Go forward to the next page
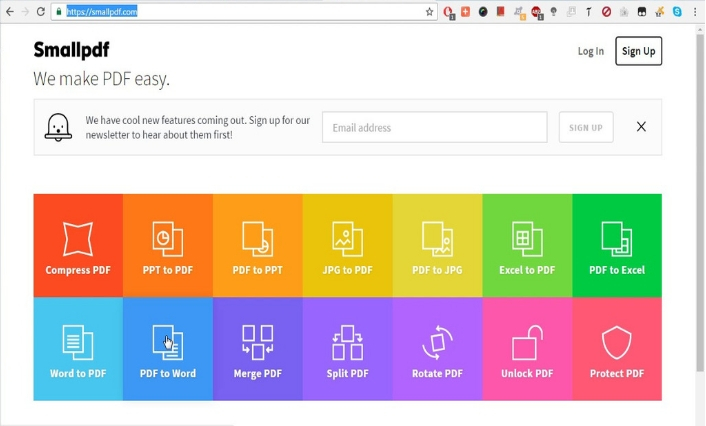Viewport: 706px width, 426px height. coord(25,12)
